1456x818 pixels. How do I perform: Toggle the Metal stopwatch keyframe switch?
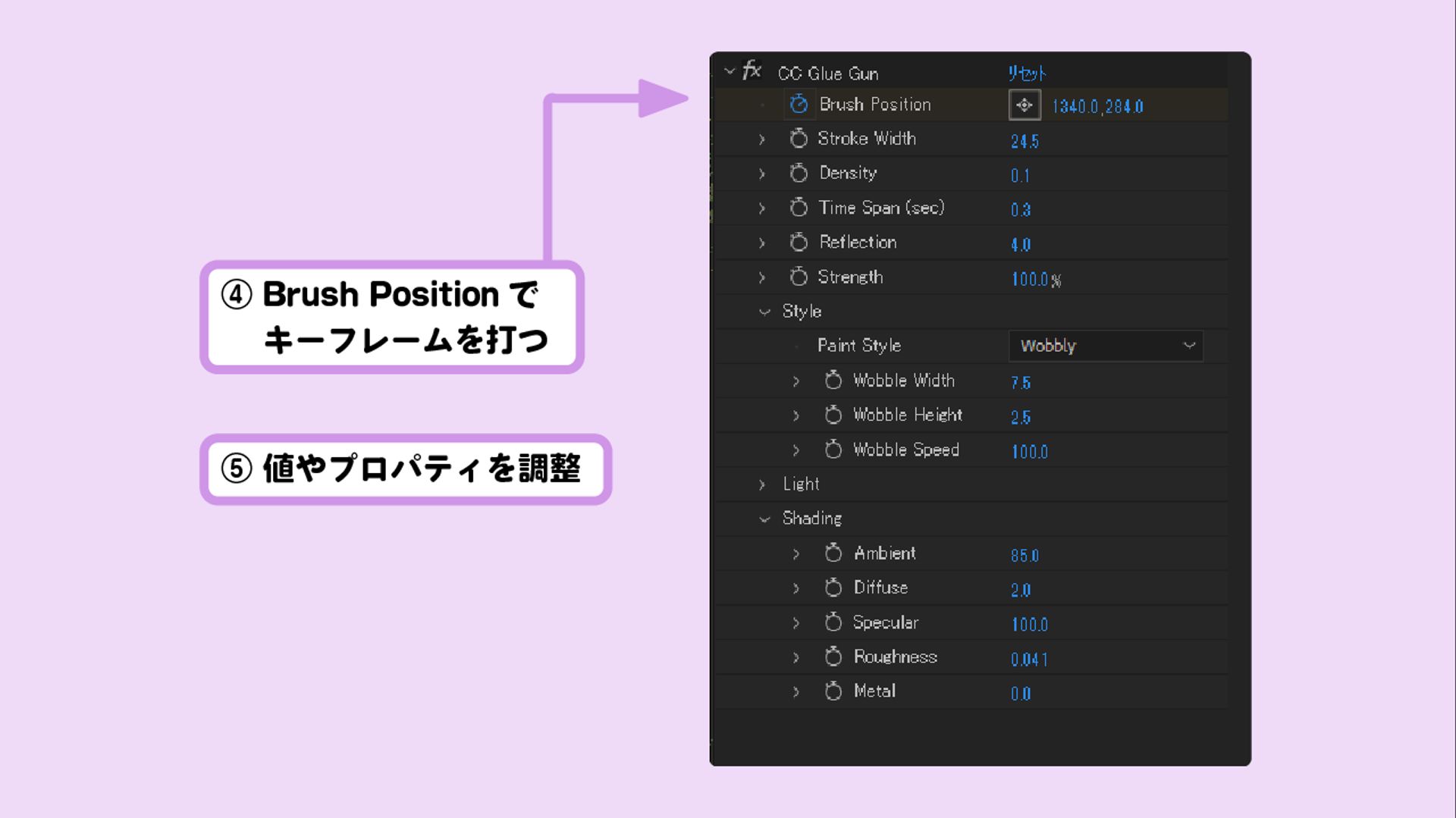point(833,691)
